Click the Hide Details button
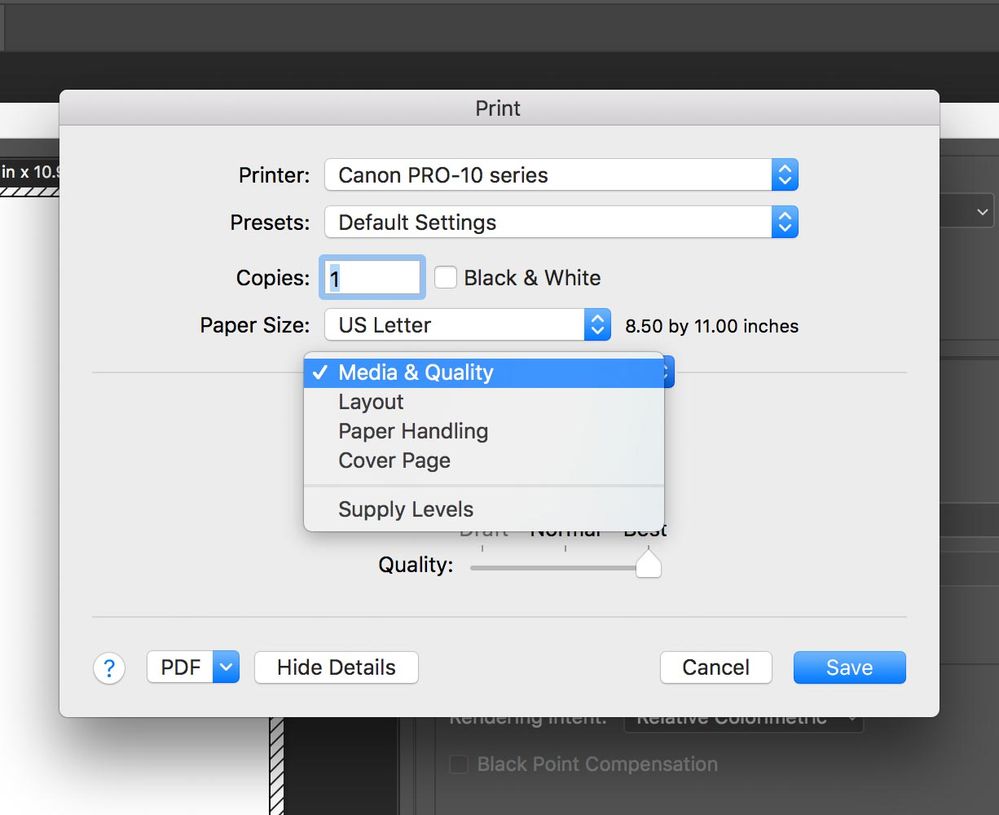This screenshot has height=815, width=999. tap(336, 667)
